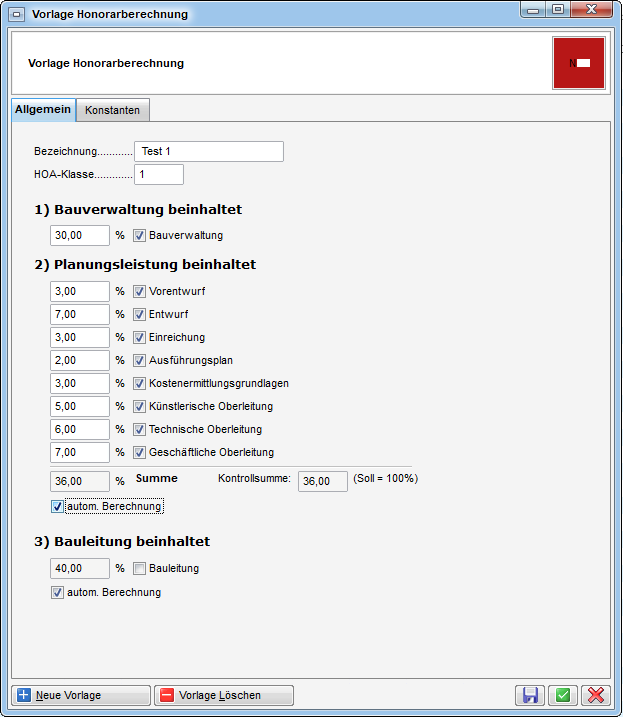Click the Kontrollsumme field
This screenshot has width=623, height=717.
click(322, 482)
